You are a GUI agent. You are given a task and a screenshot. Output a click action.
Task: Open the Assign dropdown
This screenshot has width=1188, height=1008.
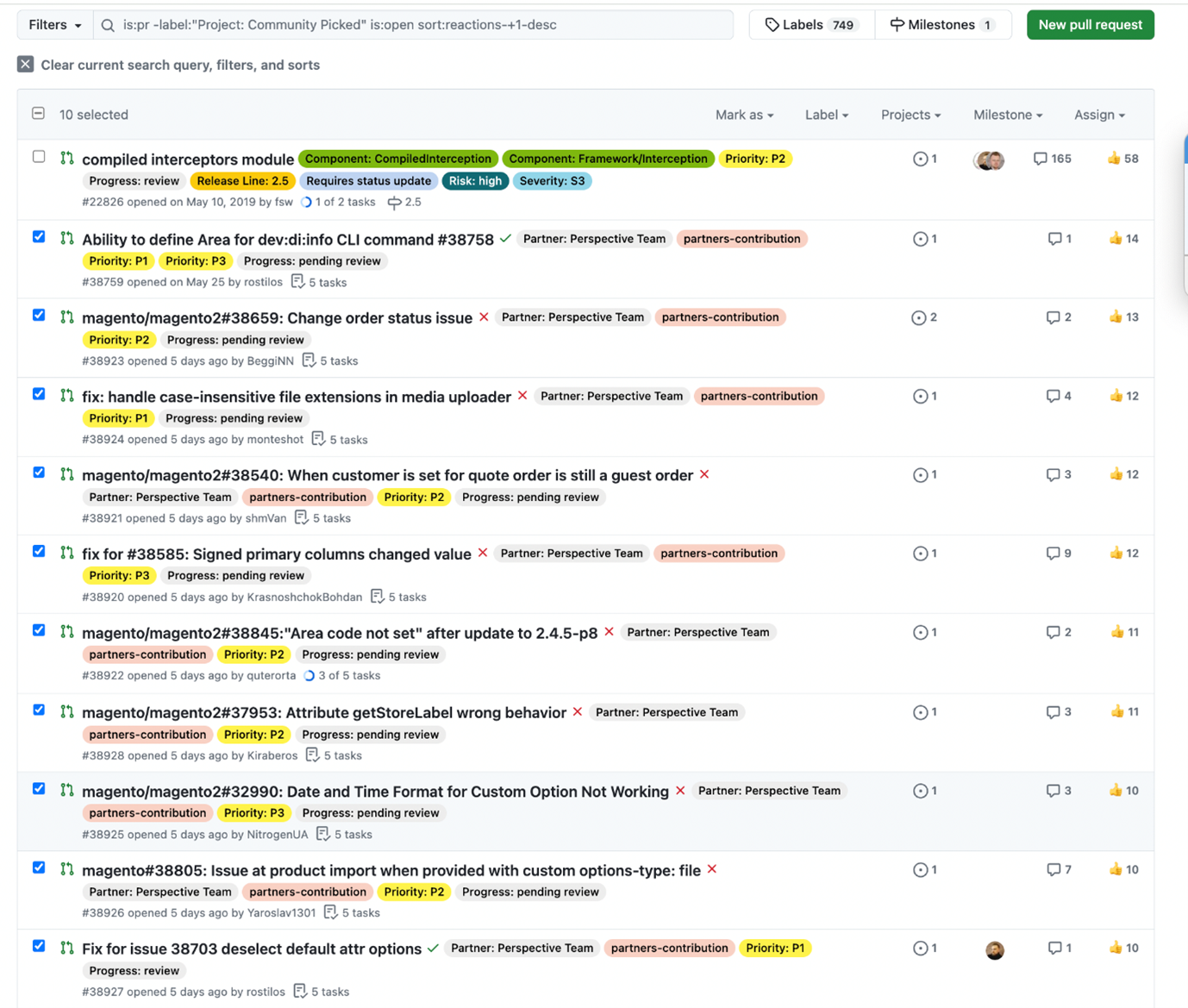coord(1098,114)
